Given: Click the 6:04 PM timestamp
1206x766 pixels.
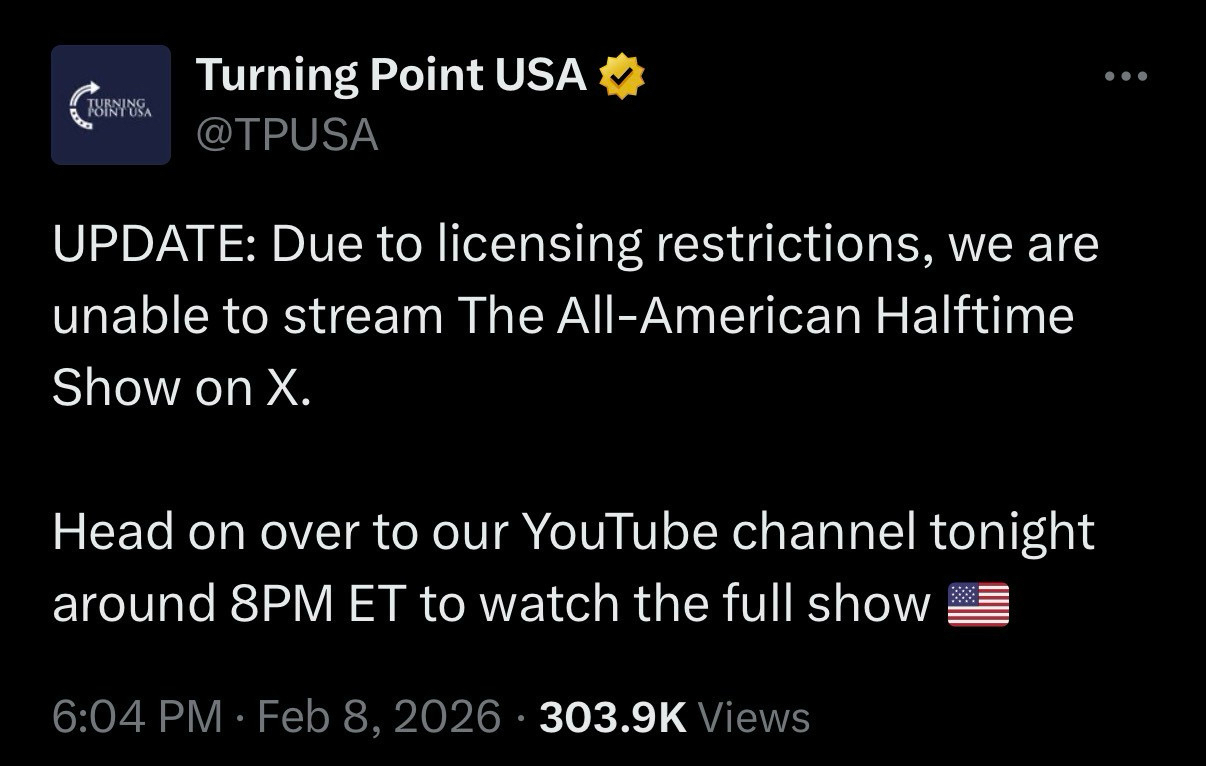Looking at the screenshot, I should pyautogui.click(x=137, y=716).
